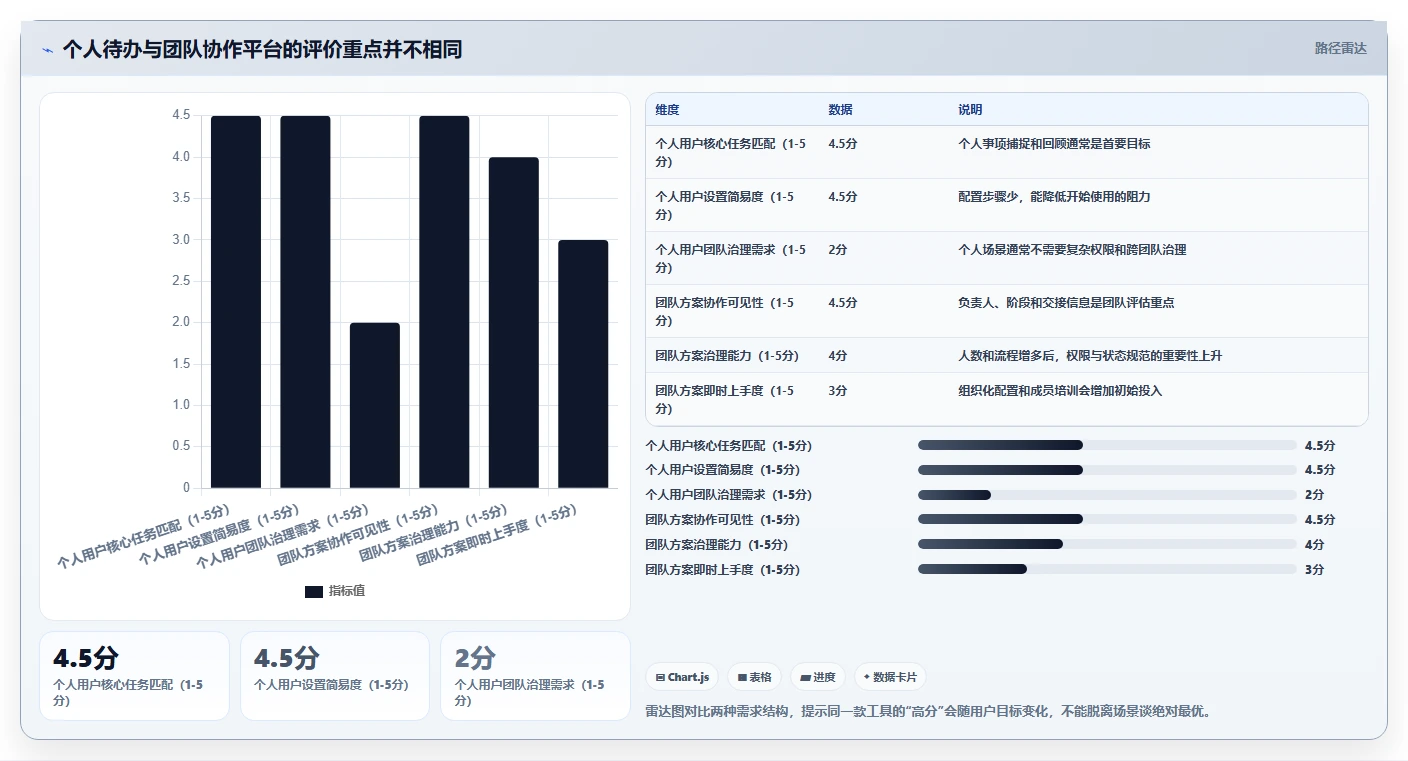Click the progress list label 团队方案协作可见性（1-5分）
1408x761 pixels.
[723, 520]
